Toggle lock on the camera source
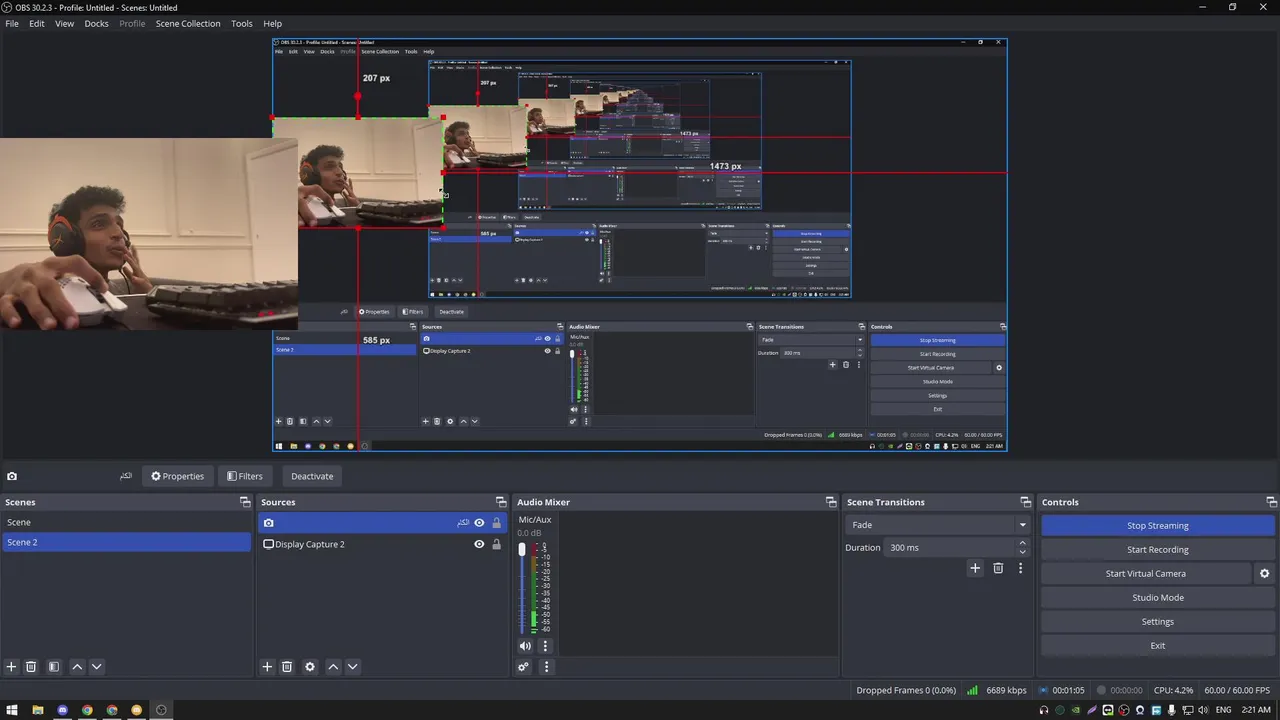The width and height of the screenshot is (1280, 720). (x=496, y=523)
